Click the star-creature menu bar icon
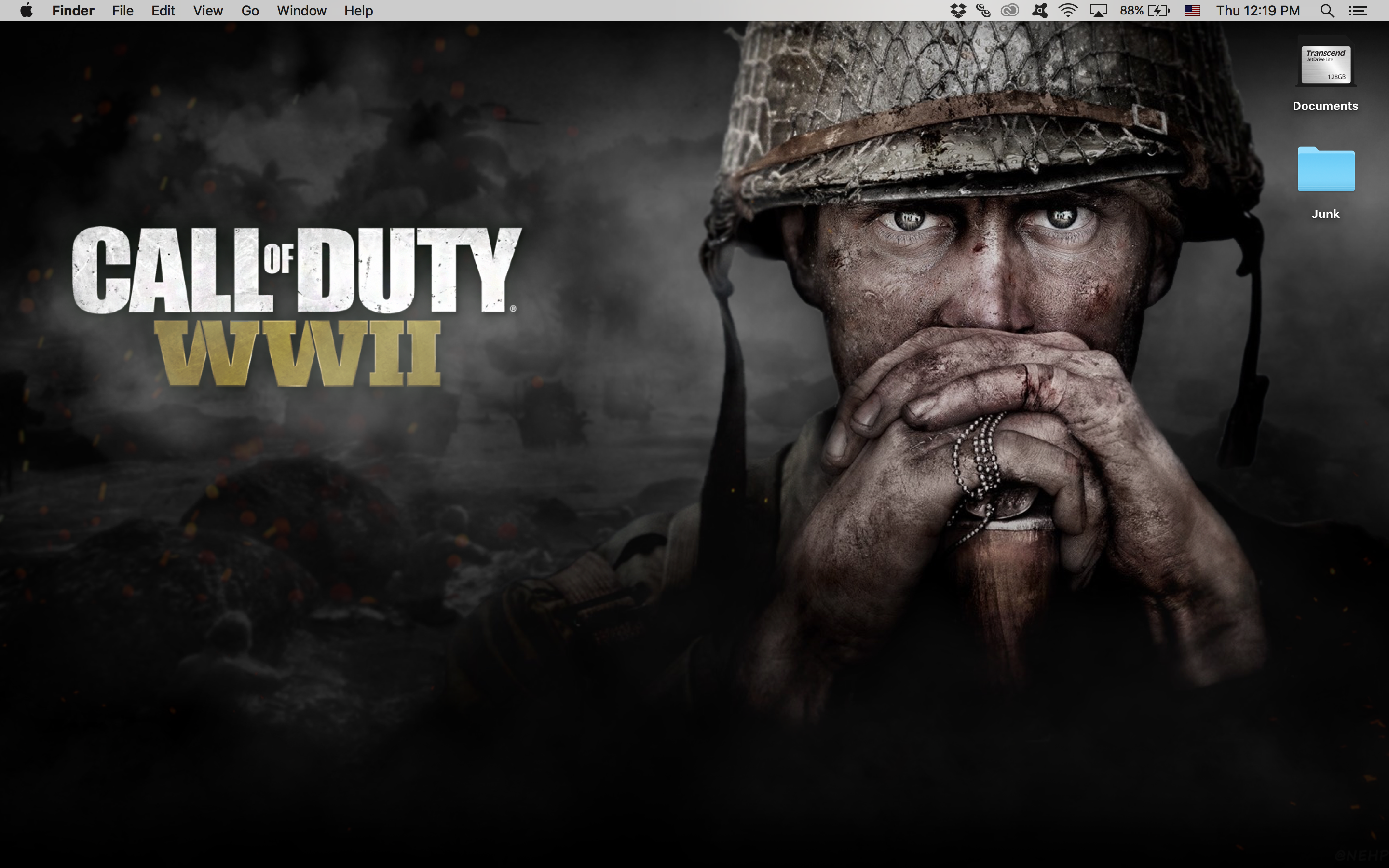This screenshot has height=868, width=1389. tap(1039, 10)
